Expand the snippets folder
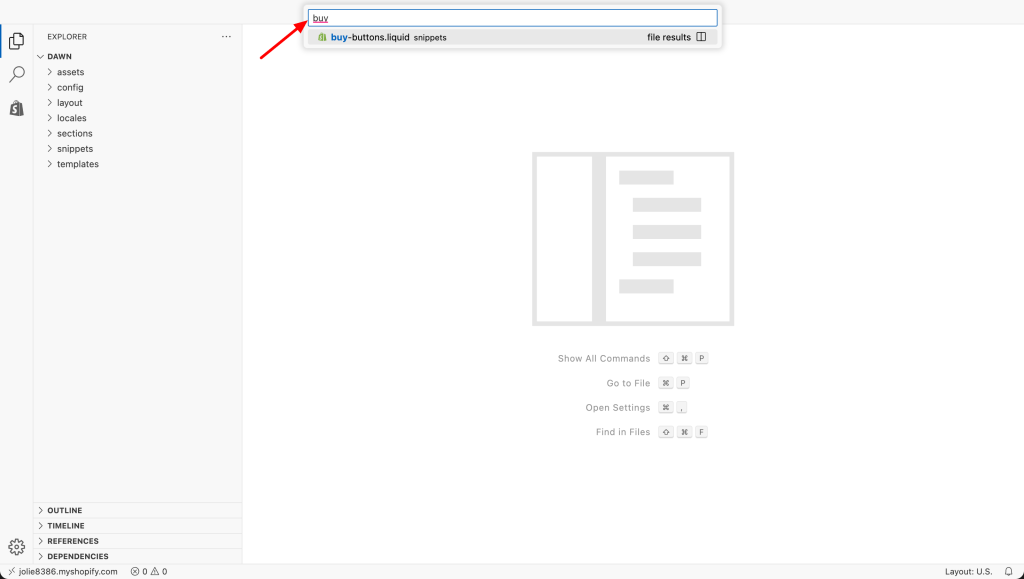This screenshot has width=1024, height=579. 74,149
